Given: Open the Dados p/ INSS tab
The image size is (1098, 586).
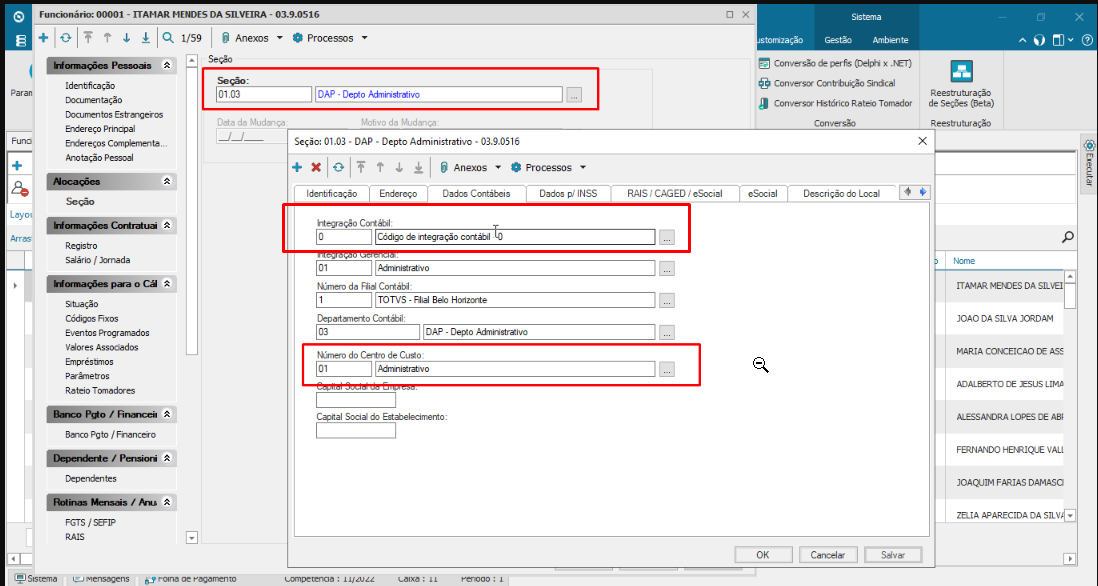Looking at the screenshot, I should point(569,193).
